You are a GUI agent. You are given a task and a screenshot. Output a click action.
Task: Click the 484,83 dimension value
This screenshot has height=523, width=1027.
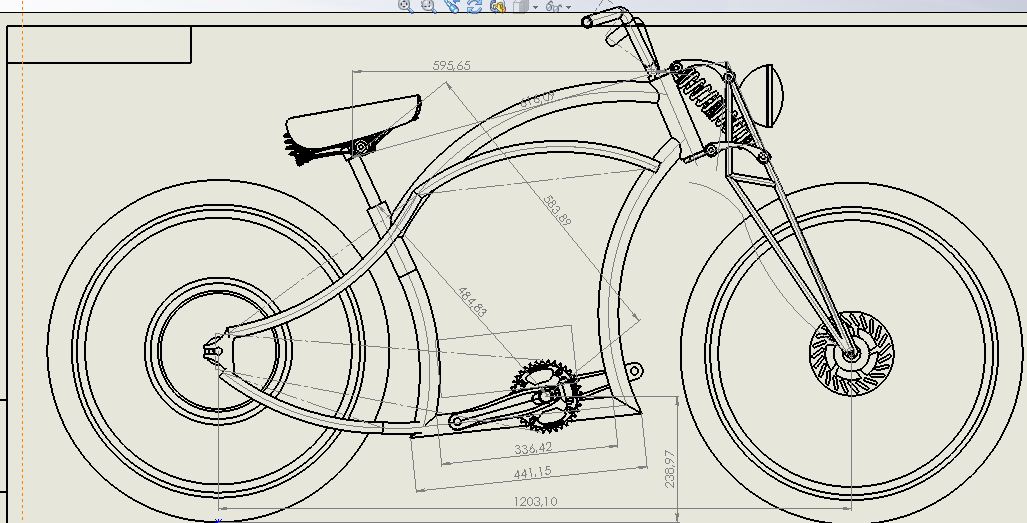(472, 302)
